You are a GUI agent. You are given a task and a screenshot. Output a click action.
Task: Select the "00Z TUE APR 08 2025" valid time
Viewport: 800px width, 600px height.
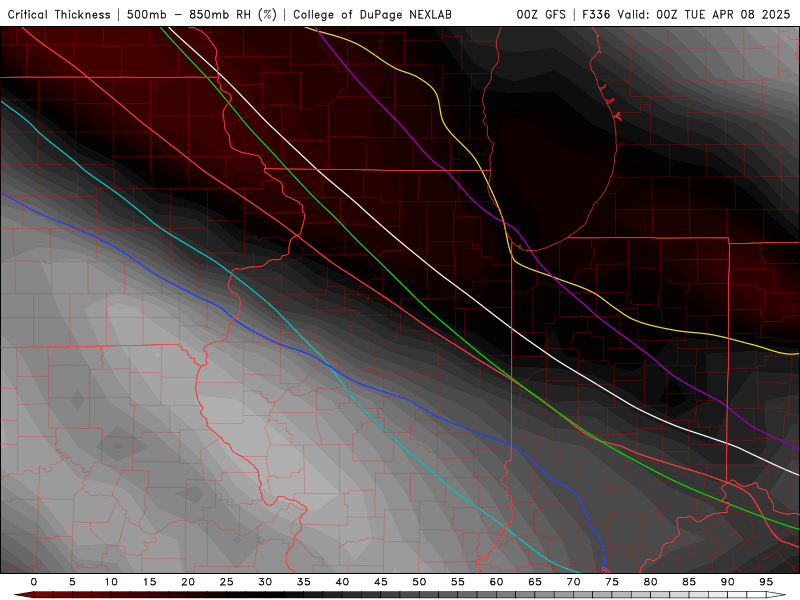click(x=723, y=15)
